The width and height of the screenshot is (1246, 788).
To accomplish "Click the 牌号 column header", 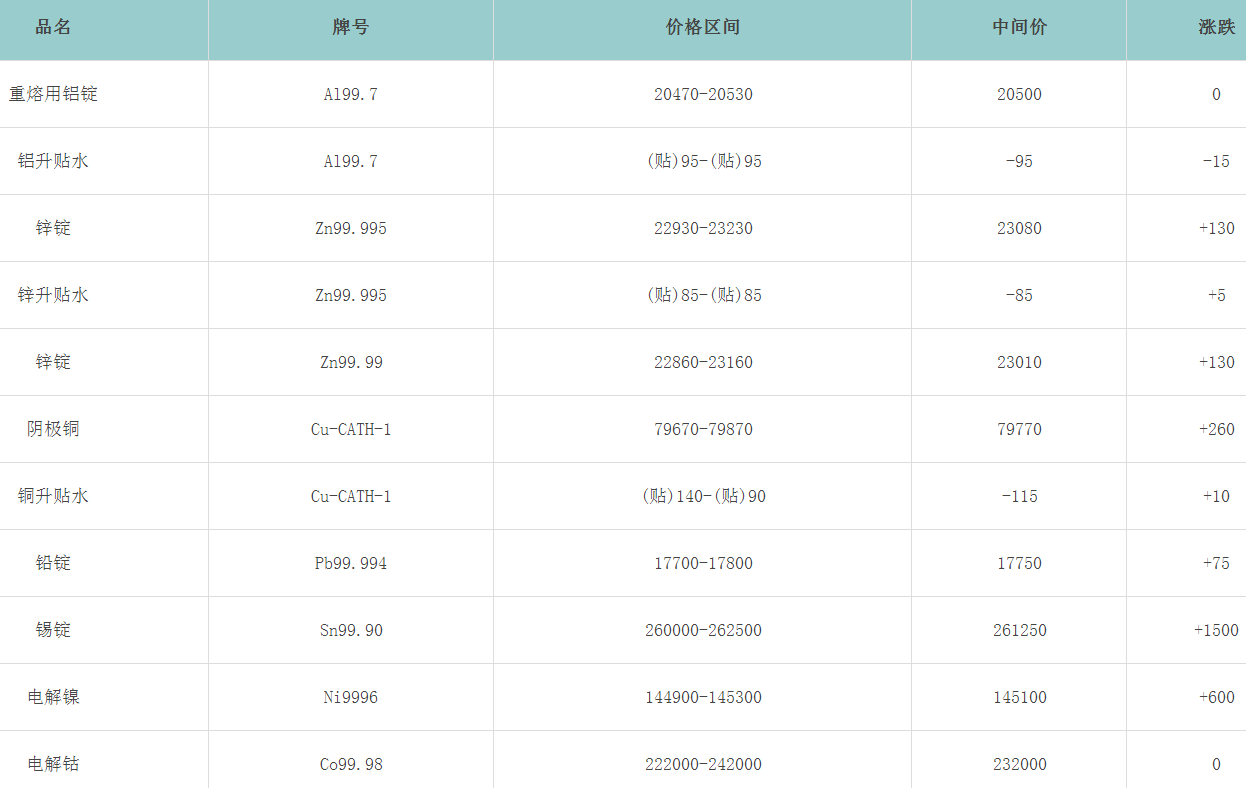I will pos(351,28).
